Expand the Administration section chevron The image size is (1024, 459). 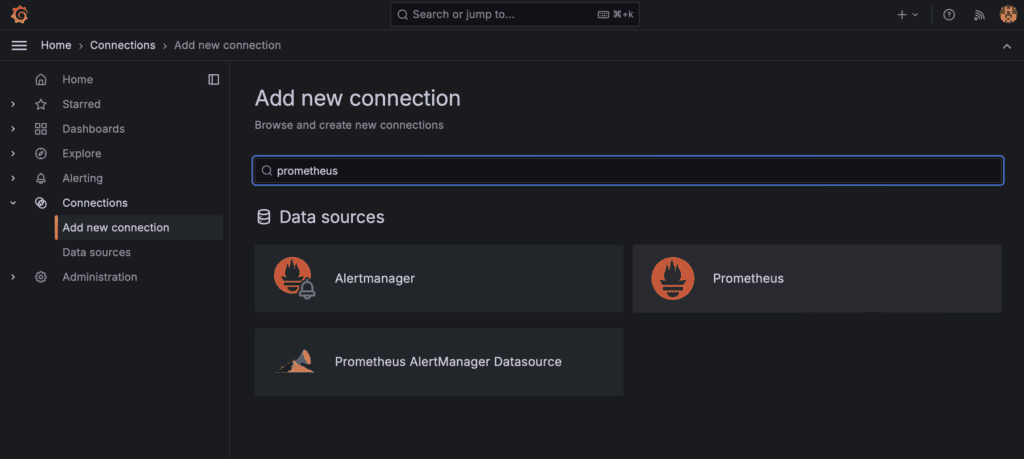click(13, 277)
